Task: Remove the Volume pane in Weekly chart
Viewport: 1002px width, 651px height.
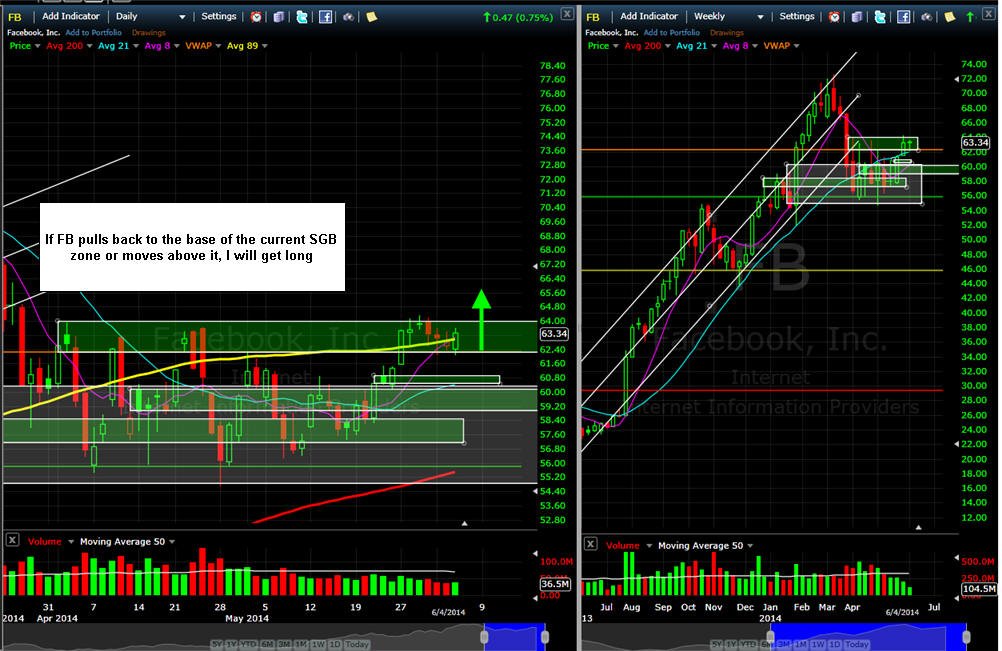Action: tap(590, 544)
